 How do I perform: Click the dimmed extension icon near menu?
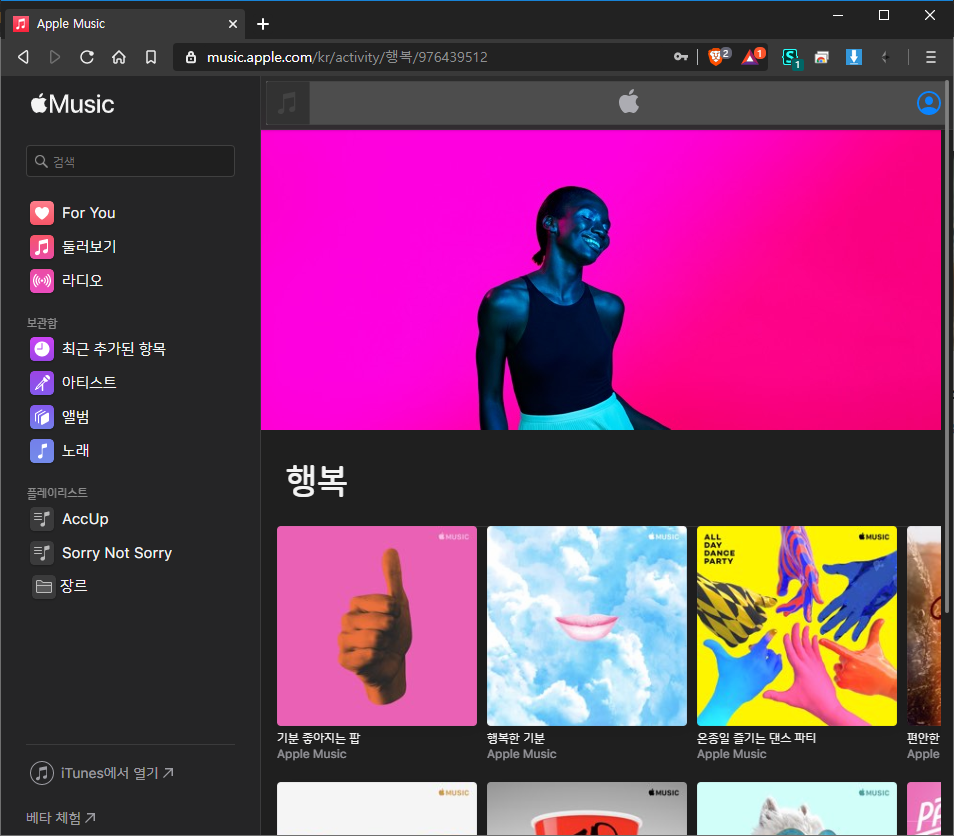(x=885, y=57)
